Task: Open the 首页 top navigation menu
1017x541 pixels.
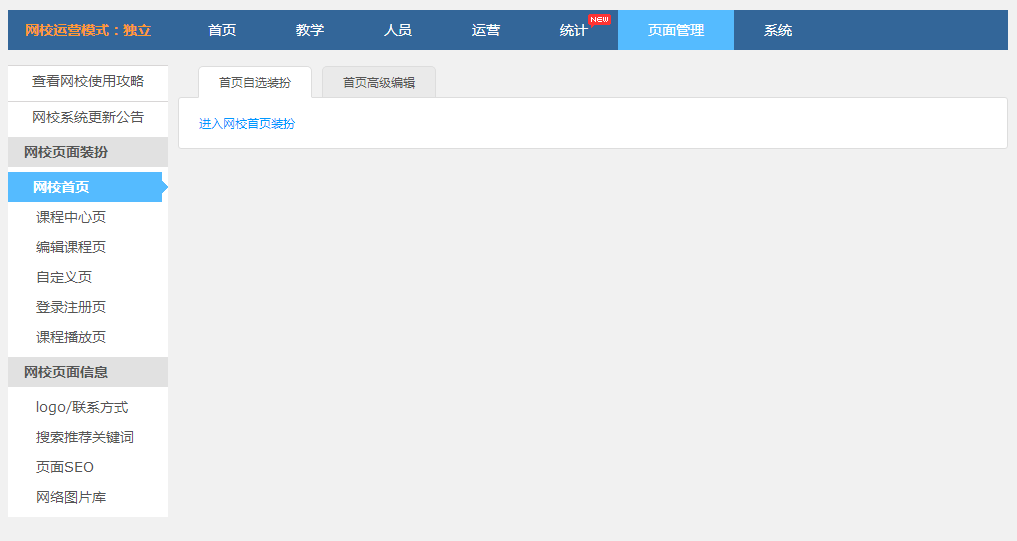Action: coord(222,30)
